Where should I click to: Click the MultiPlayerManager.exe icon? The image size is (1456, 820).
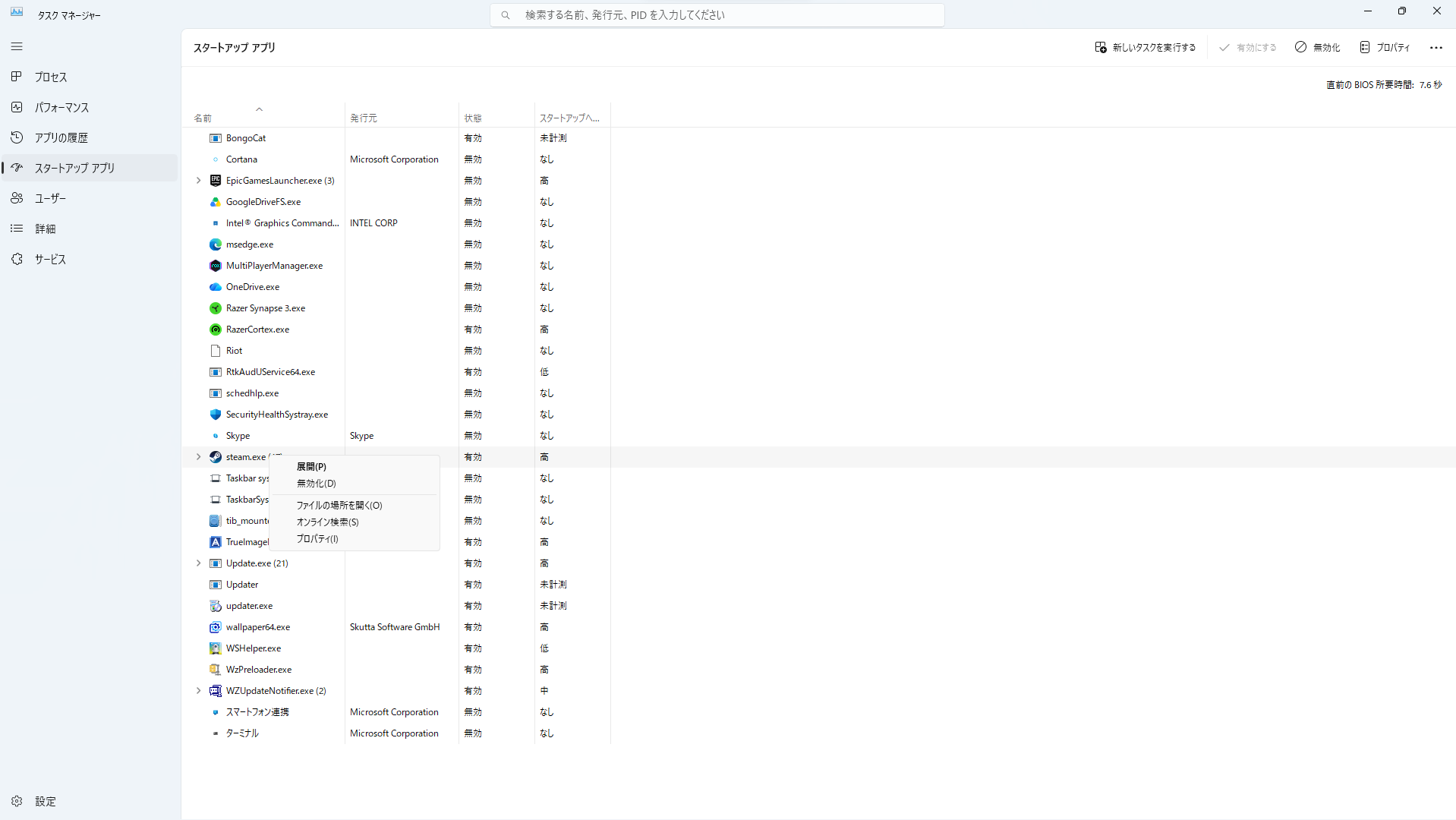point(216,266)
